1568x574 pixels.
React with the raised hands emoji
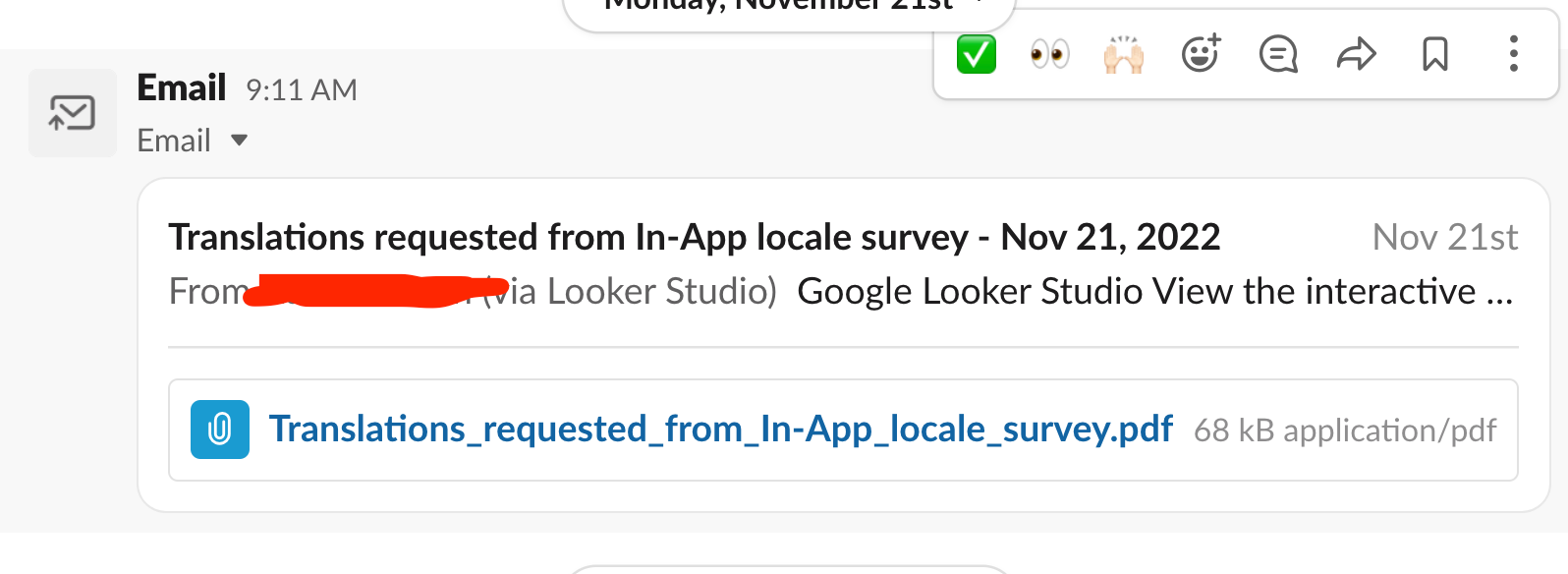[x=1124, y=54]
